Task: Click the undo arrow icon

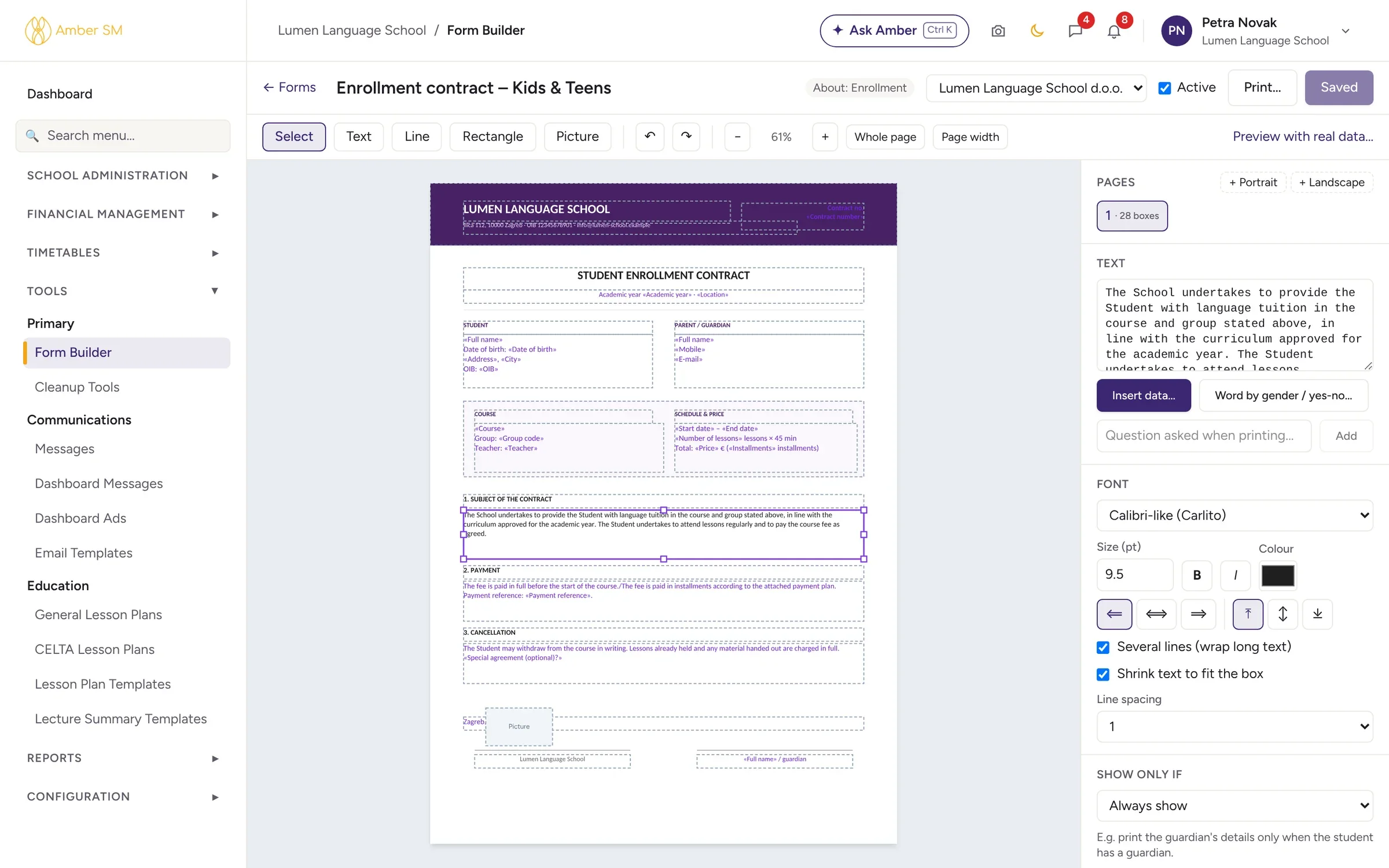Action: (650, 137)
